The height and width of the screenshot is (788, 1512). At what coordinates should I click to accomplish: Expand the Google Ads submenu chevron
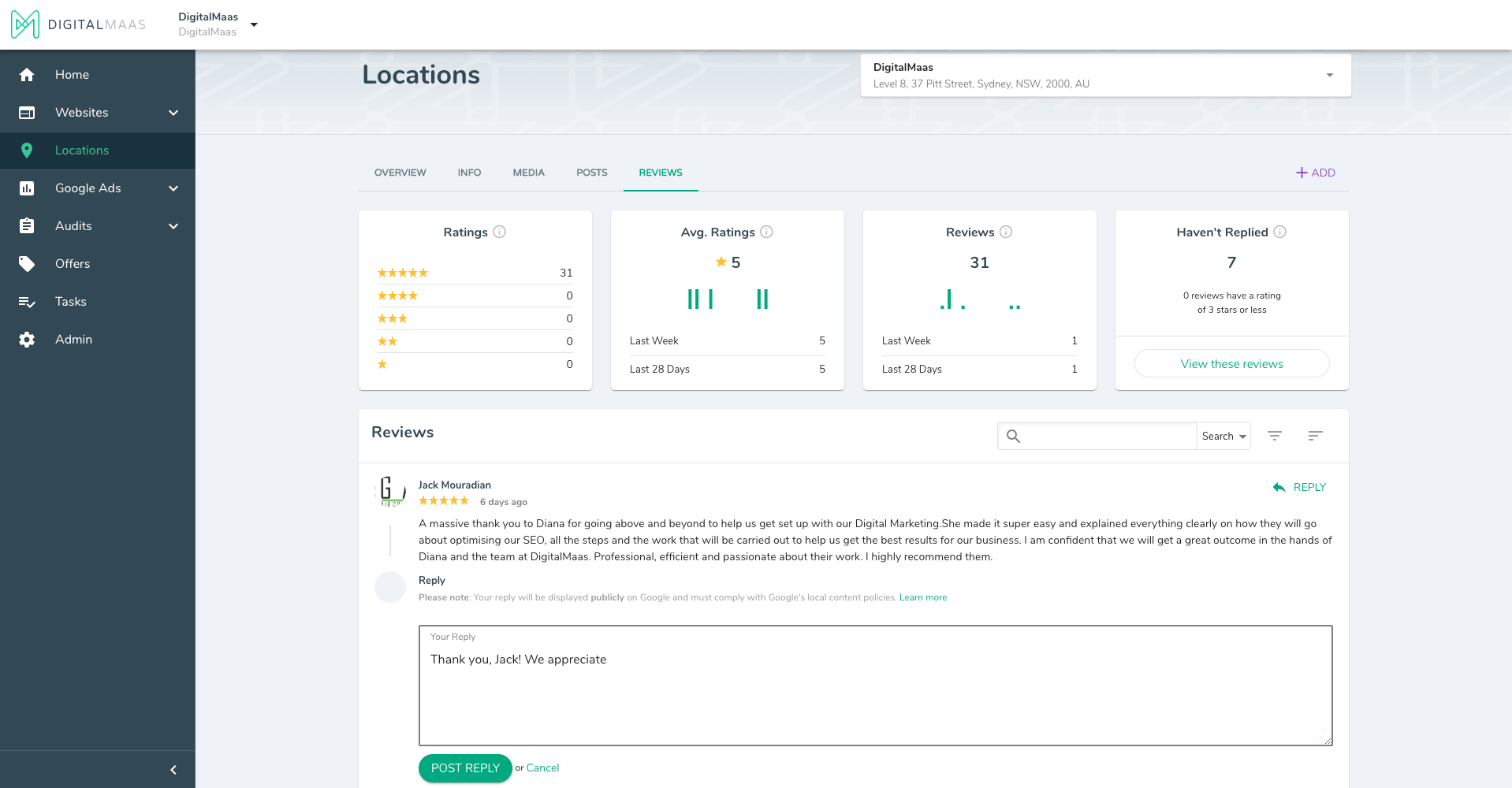tap(173, 188)
